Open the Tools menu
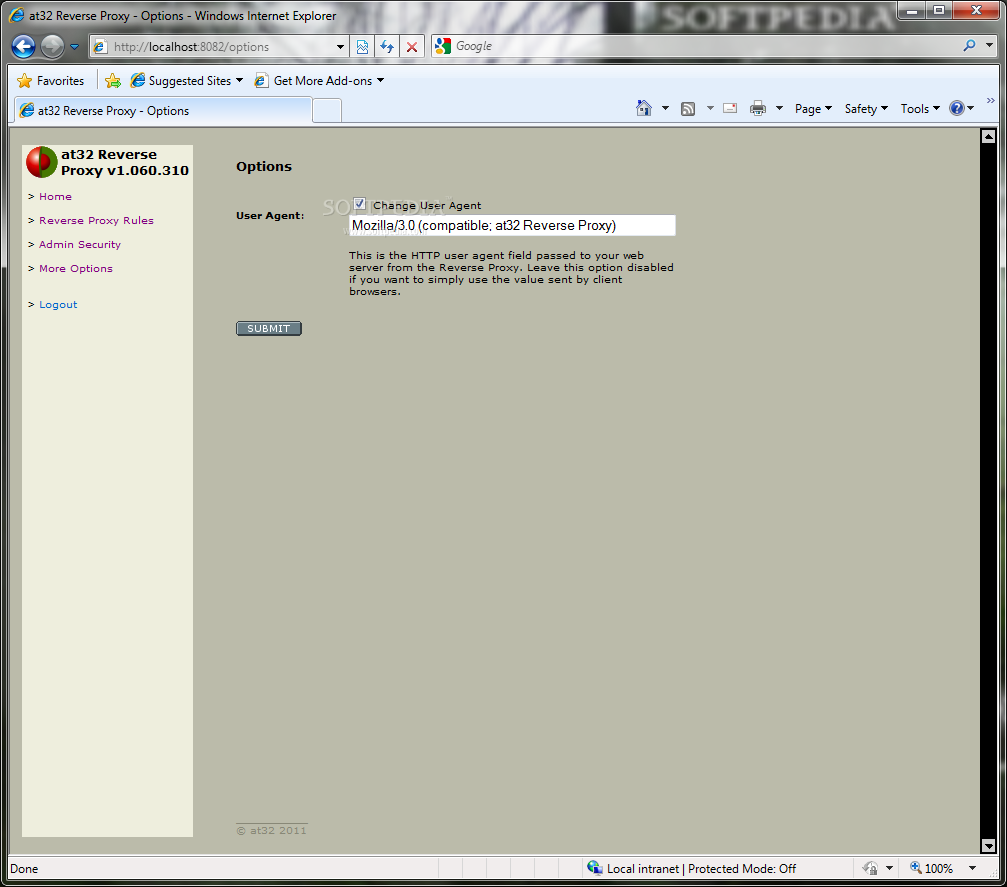The image size is (1007, 887). 920,109
